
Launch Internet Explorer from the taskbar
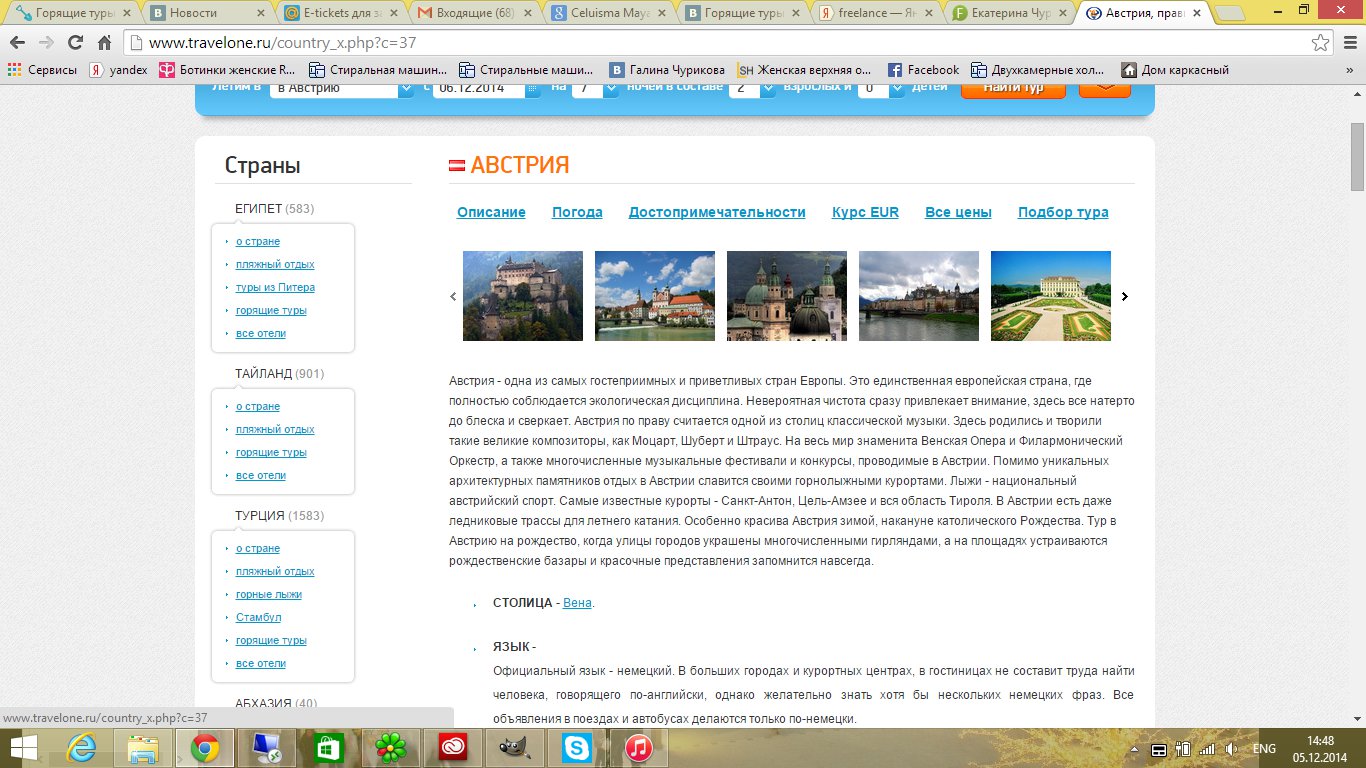[x=83, y=748]
